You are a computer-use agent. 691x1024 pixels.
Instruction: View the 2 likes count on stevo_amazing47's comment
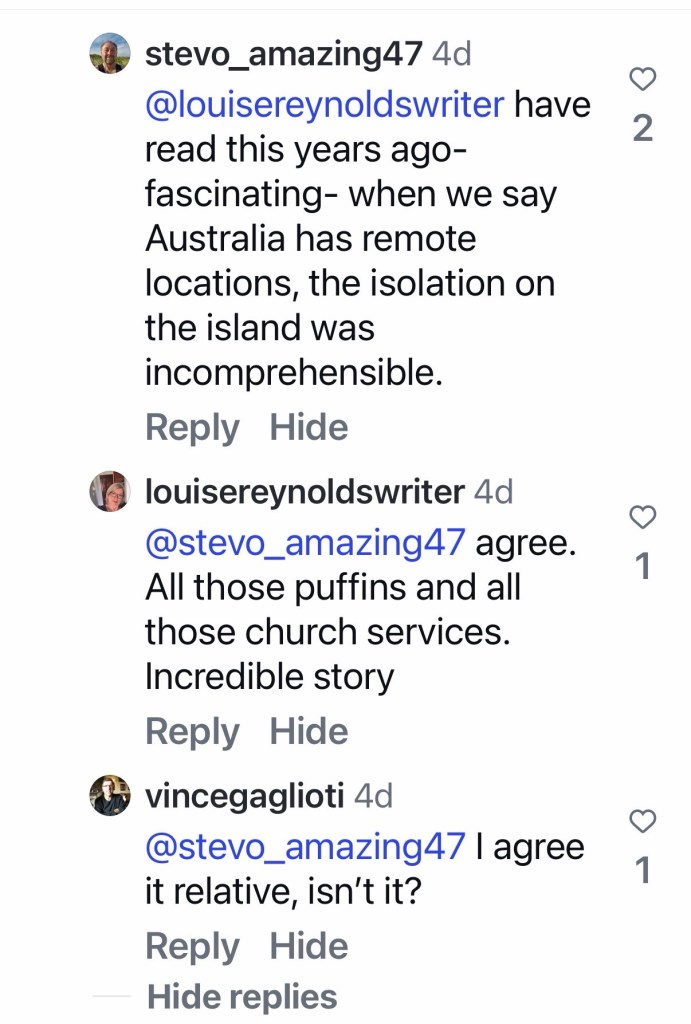pos(644,128)
